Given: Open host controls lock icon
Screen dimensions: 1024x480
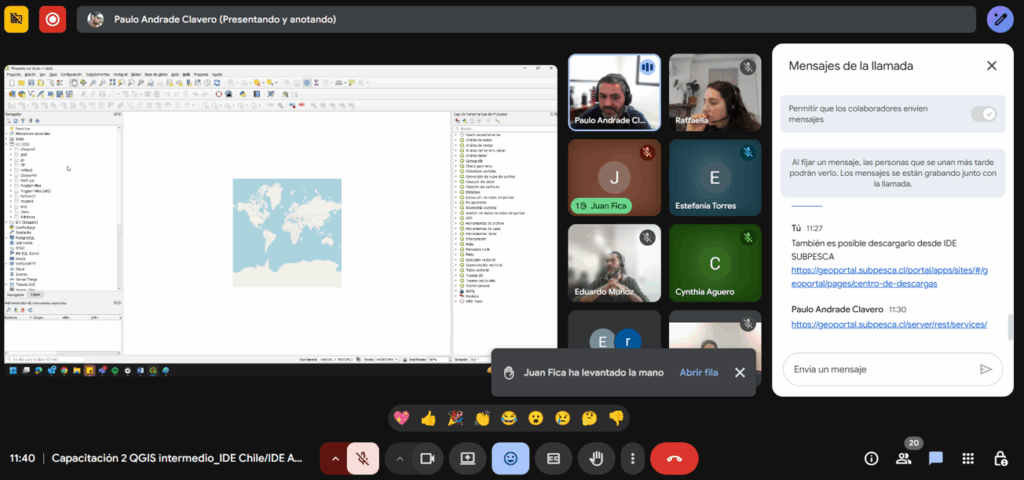Looking at the screenshot, I should point(1000,458).
